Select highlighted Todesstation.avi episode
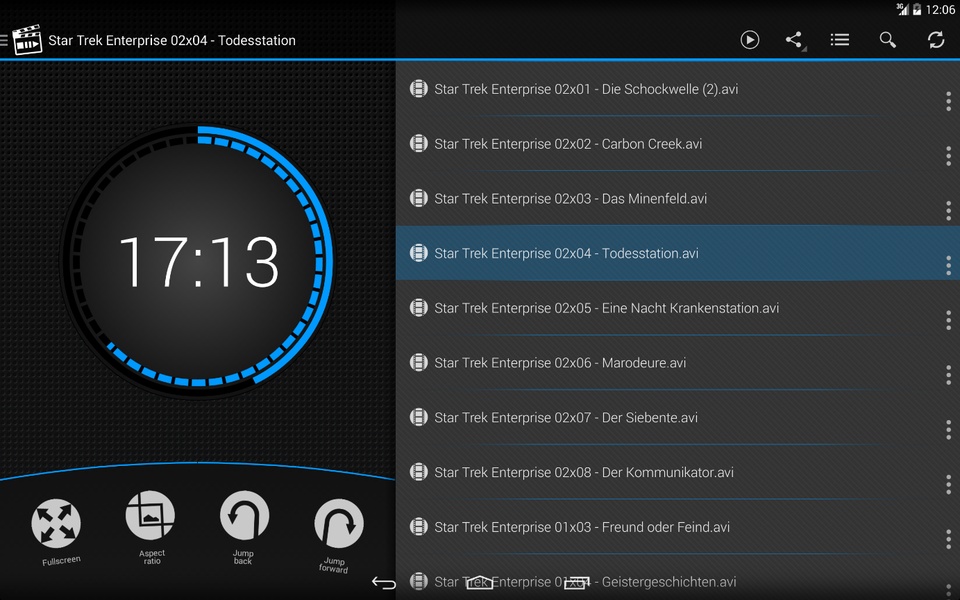 pos(678,253)
